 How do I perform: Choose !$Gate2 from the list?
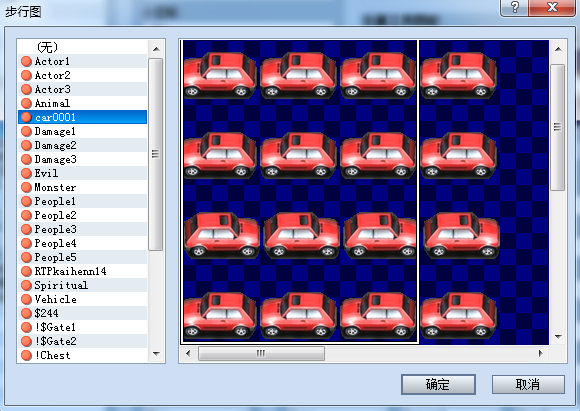(82, 341)
